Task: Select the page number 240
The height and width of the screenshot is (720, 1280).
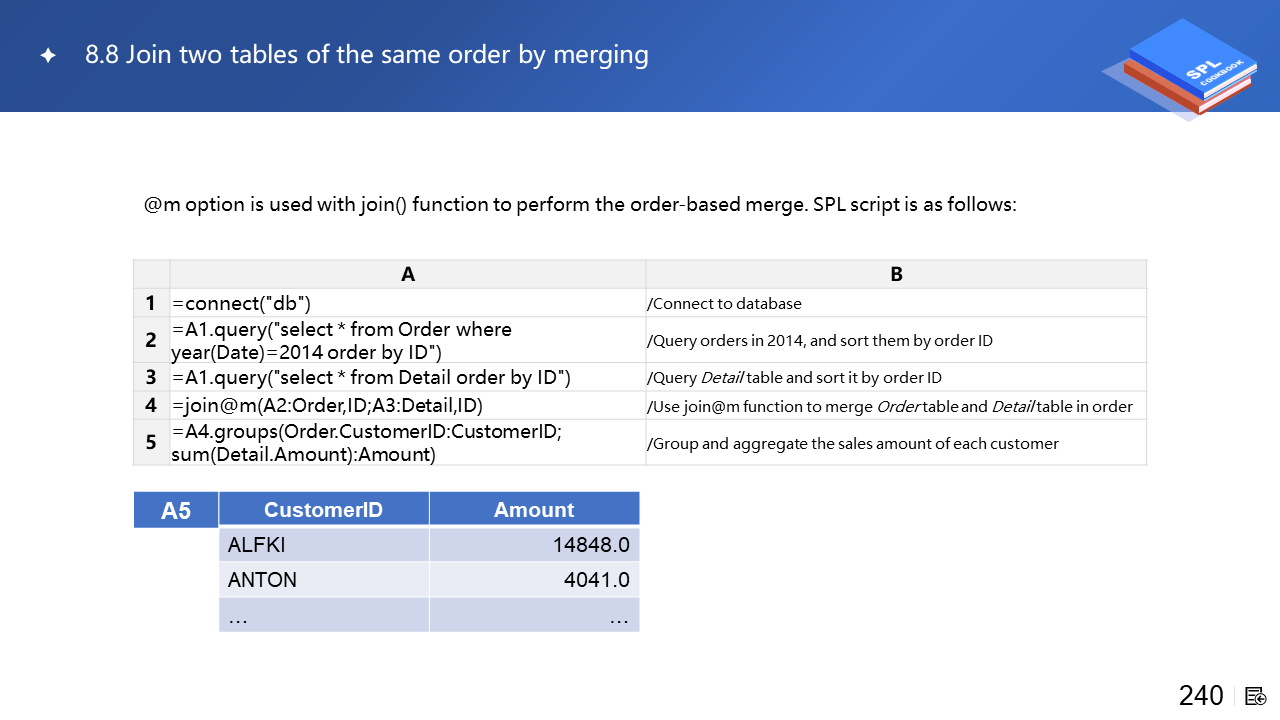Action: pyautogui.click(x=1201, y=696)
